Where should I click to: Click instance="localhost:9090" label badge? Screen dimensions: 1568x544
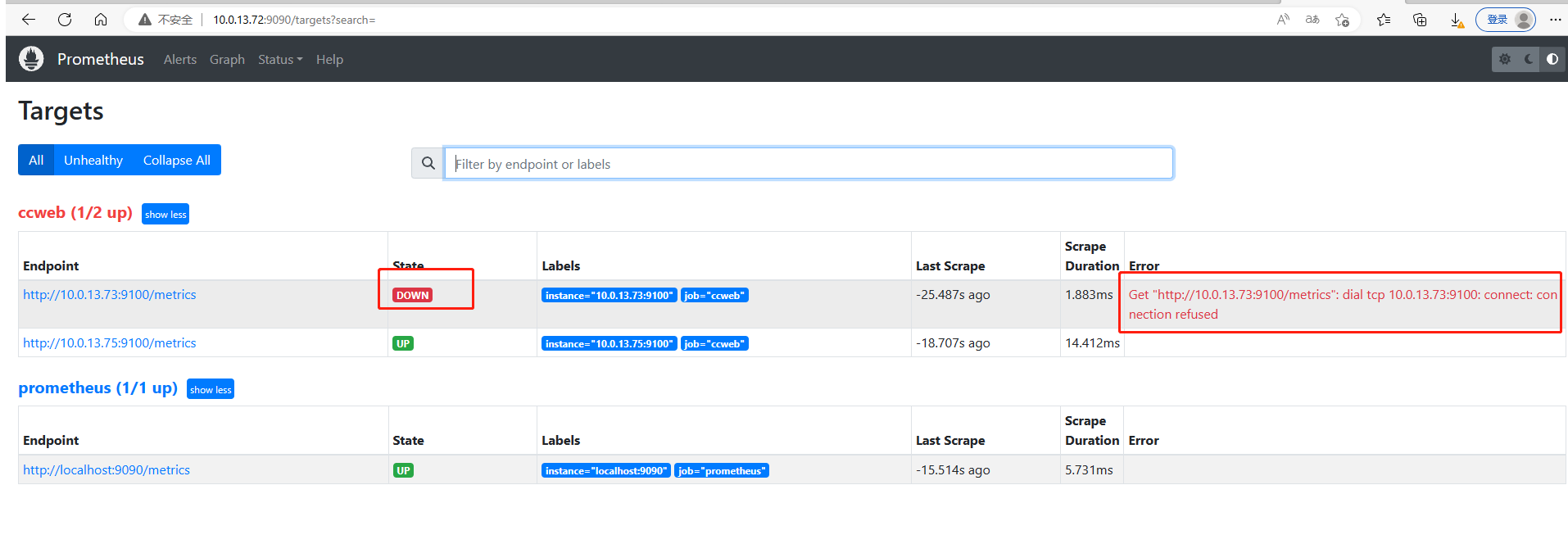(x=606, y=470)
